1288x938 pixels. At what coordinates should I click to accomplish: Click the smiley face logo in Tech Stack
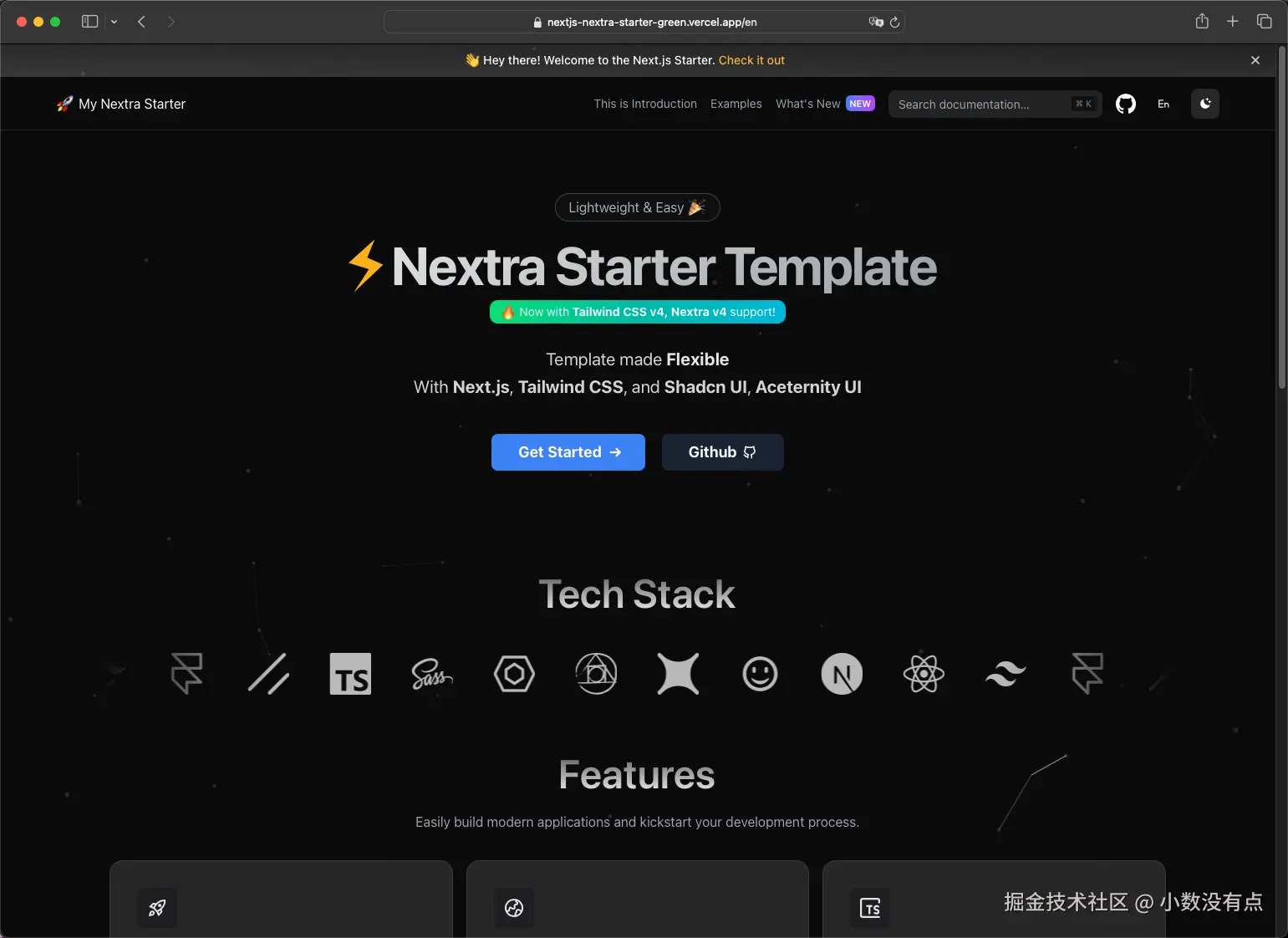(x=760, y=674)
